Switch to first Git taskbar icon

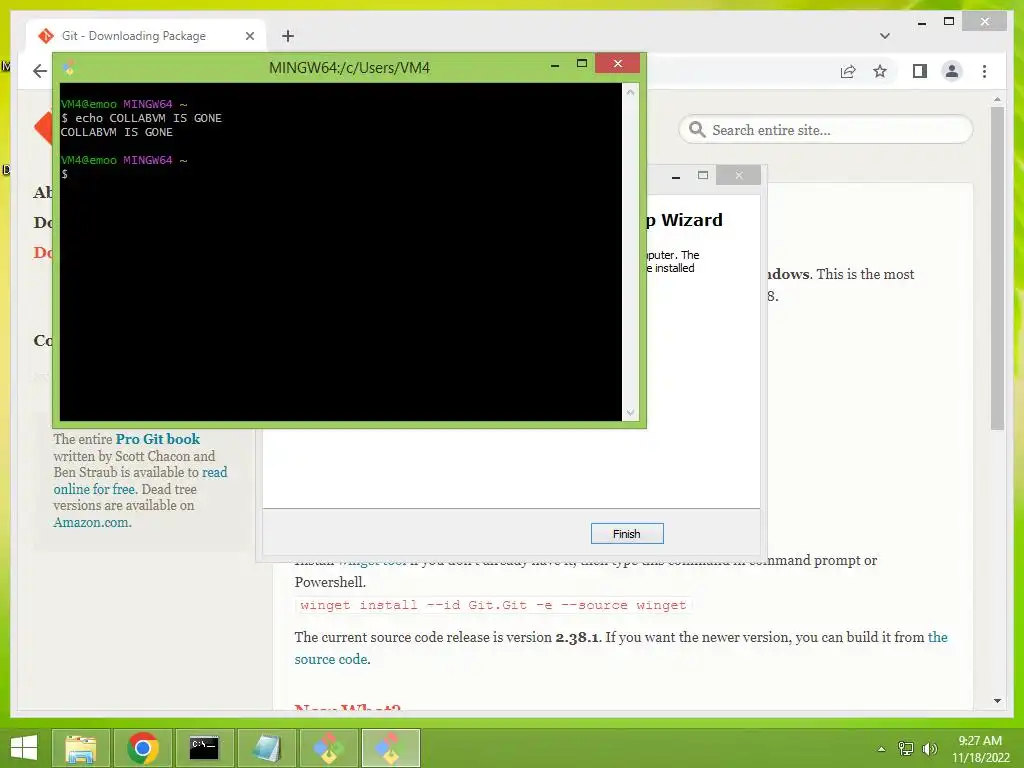click(328, 748)
